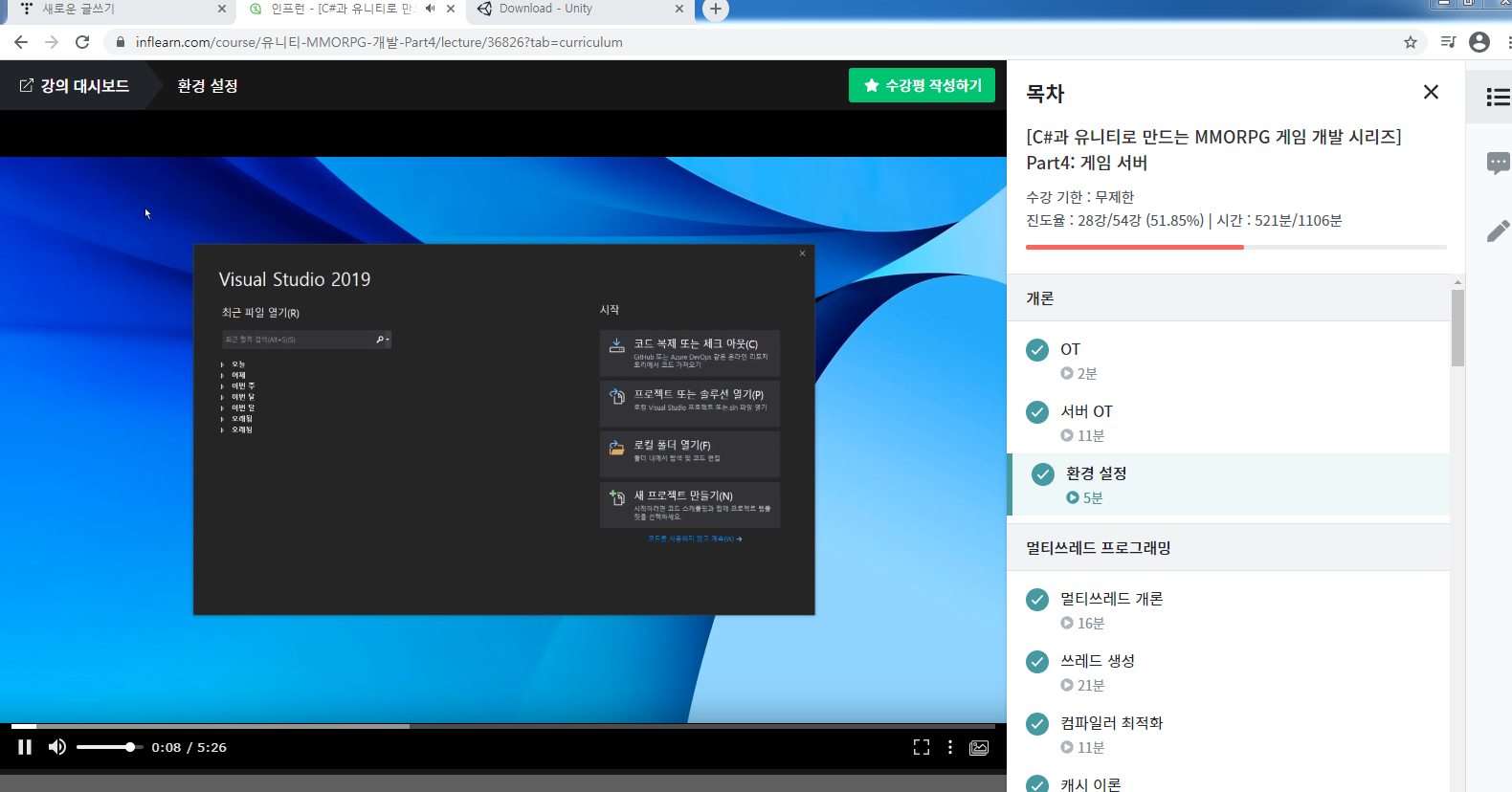Click the 환경 설정 header breadcrumb
Image resolution: width=1512 pixels, height=792 pixels.
(208, 85)
